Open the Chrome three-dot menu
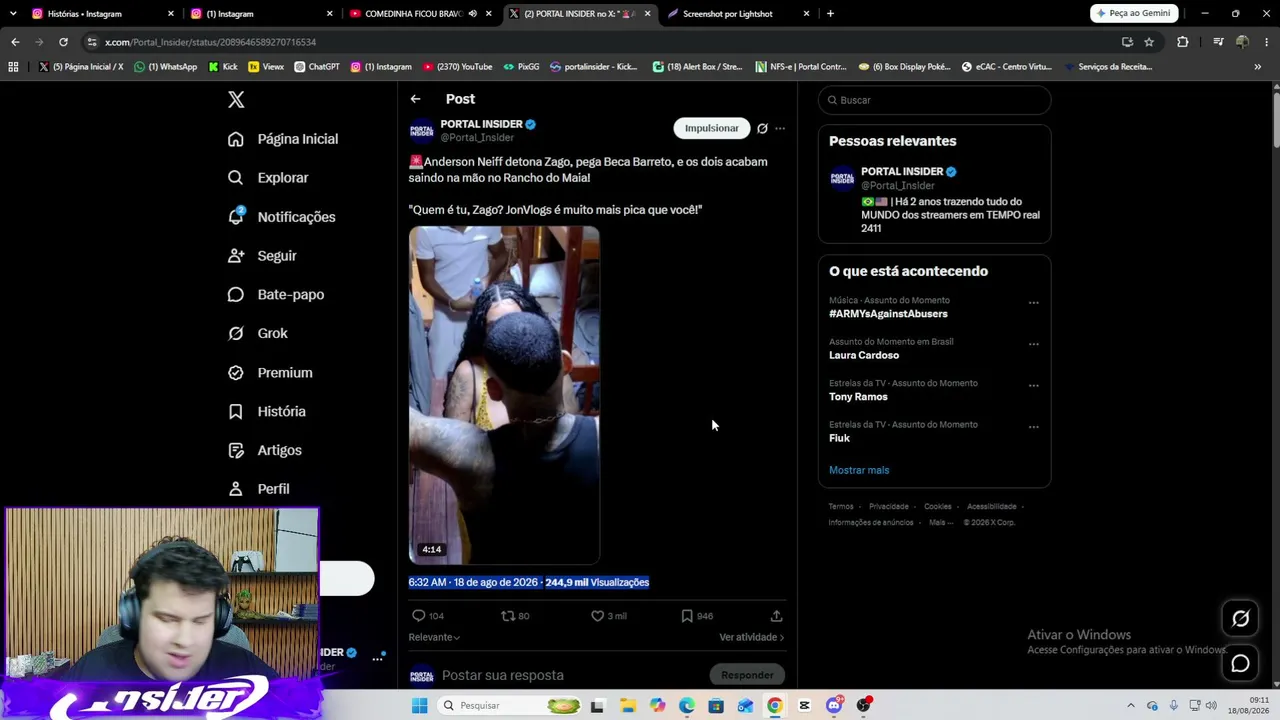The height and width of the screenshot is (720, 1280). click(1265, 42)
